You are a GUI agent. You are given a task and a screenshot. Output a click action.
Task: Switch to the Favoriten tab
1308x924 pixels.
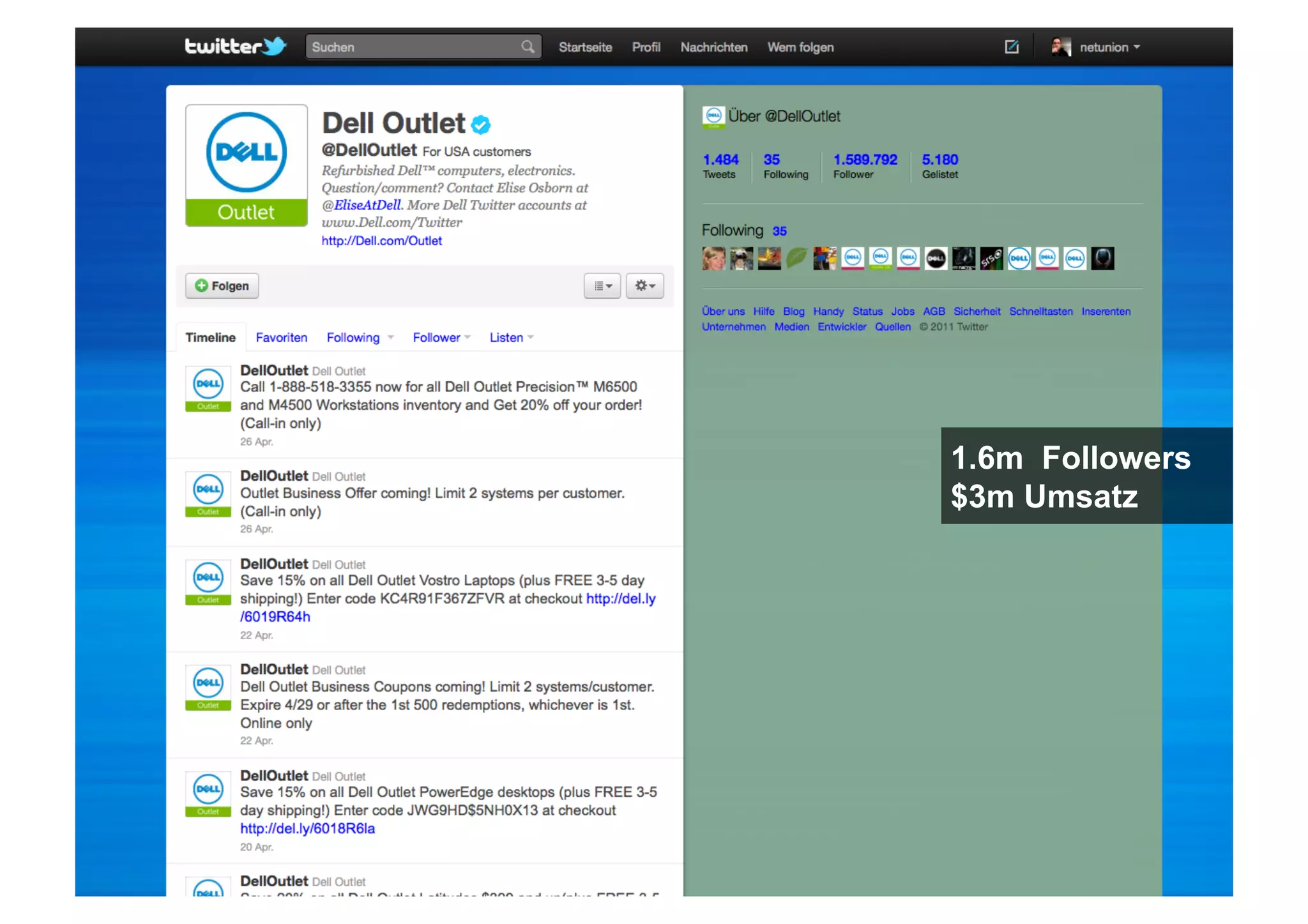pyautogui.click(x=282, y=337)
